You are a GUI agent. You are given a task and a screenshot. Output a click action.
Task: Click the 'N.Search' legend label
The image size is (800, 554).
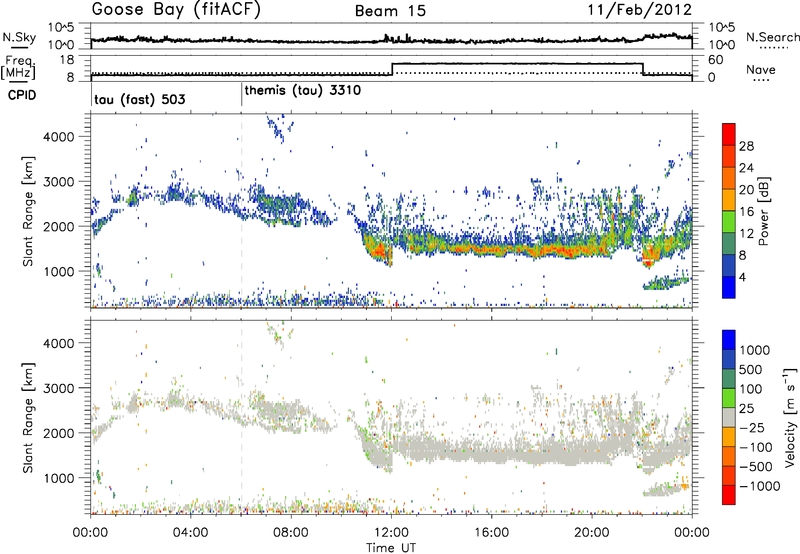[772, 37]
